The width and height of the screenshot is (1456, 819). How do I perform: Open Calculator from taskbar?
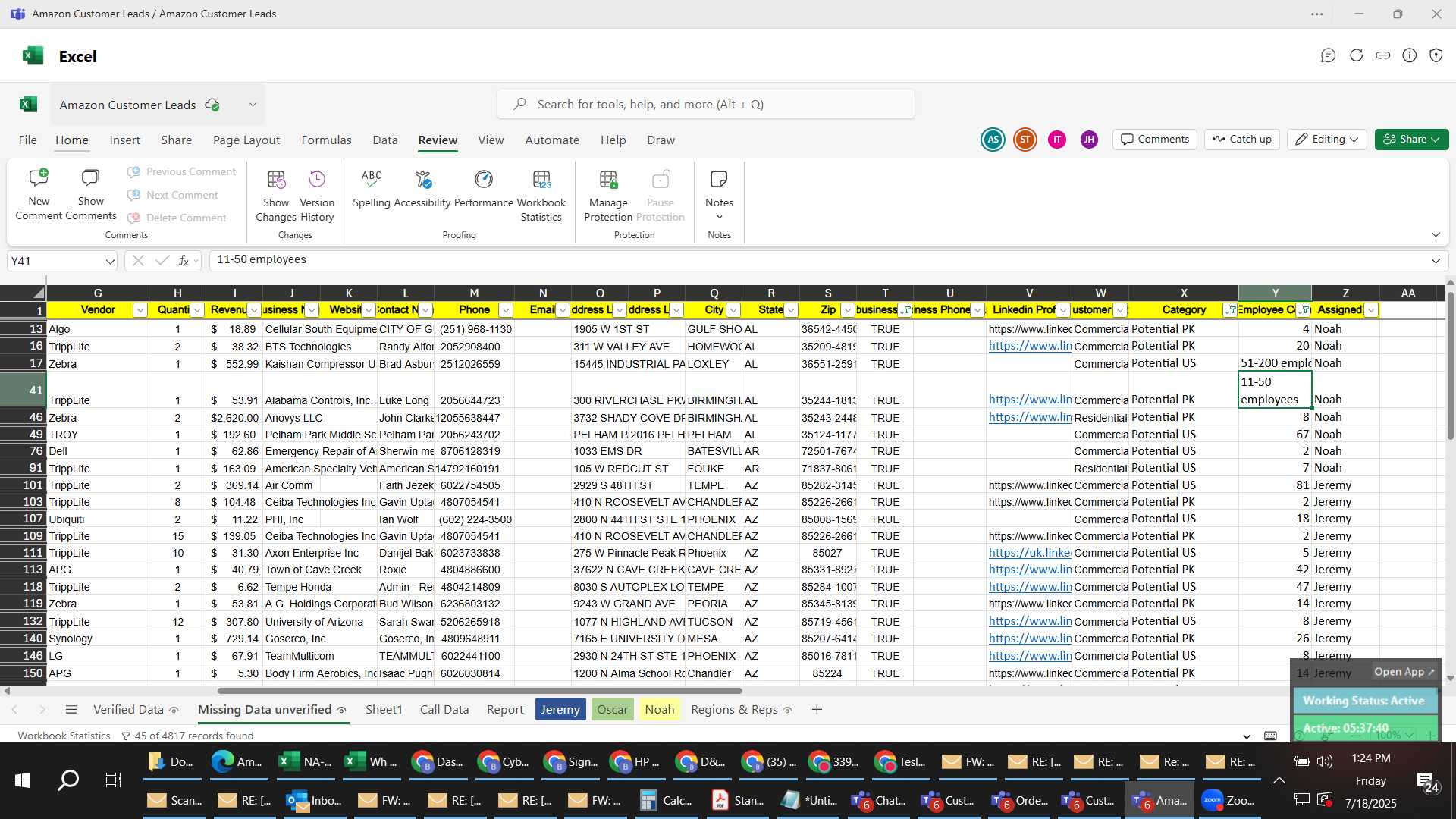(666, 801)
